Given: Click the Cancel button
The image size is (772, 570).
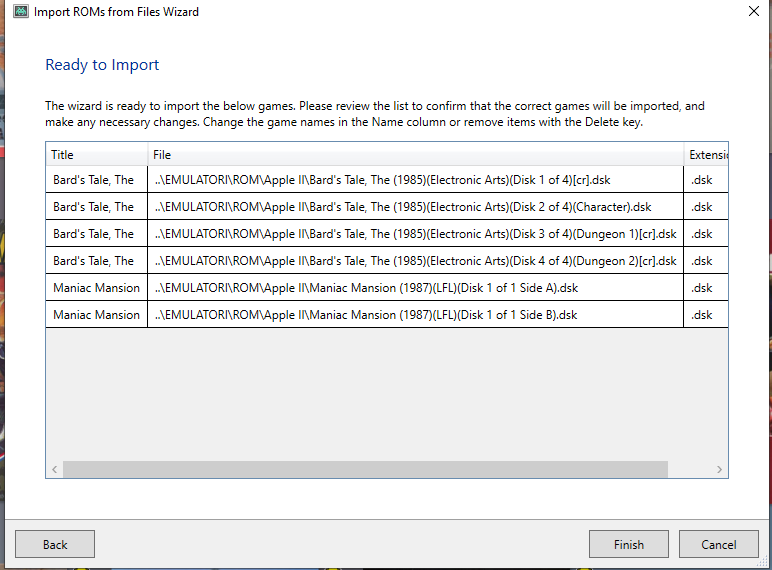Looking at the screenshot, I should pyautogui.click(x=719, y=544).
